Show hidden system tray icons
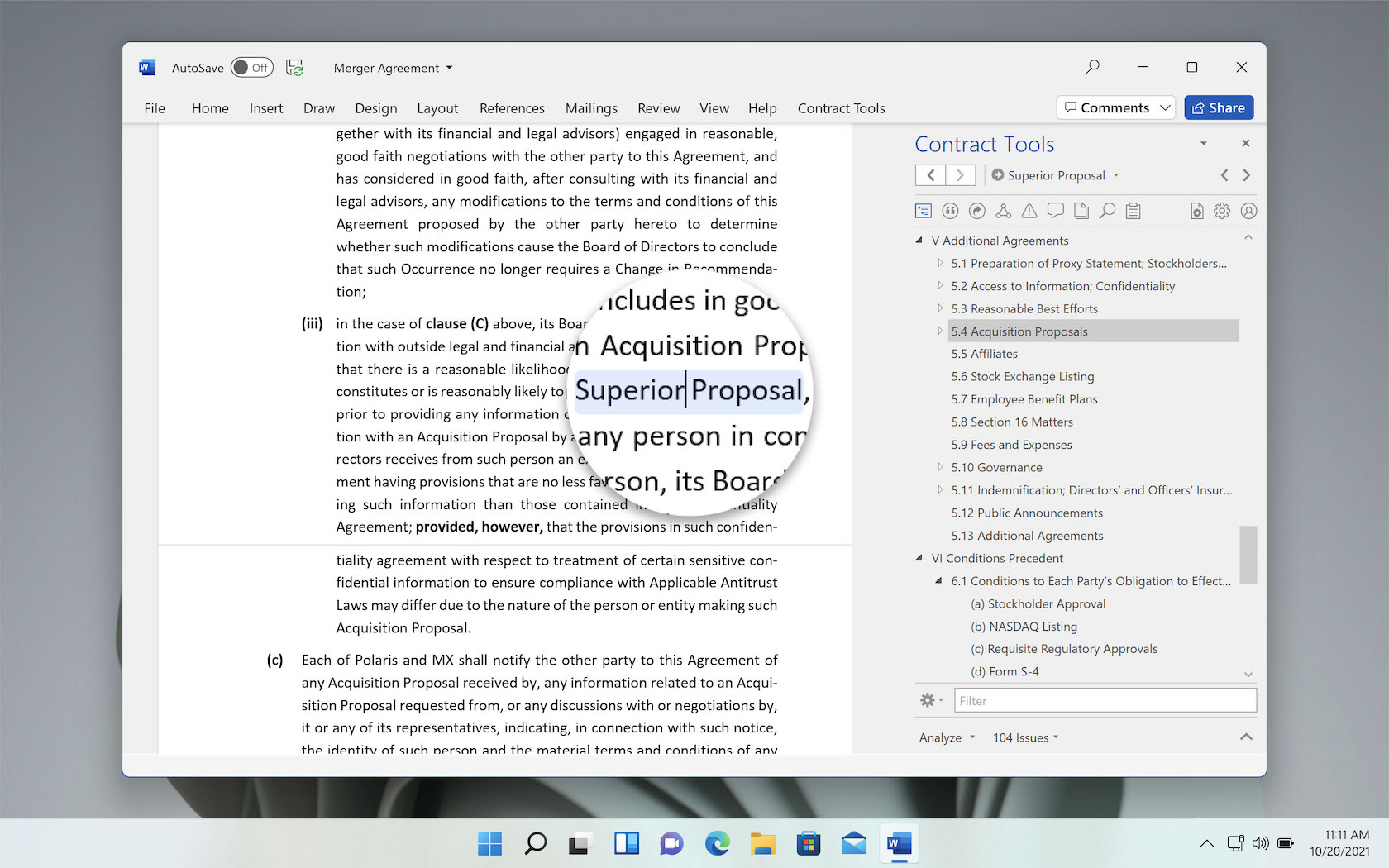Screen dimensions: 1389x868 (x=1207, y=843)
